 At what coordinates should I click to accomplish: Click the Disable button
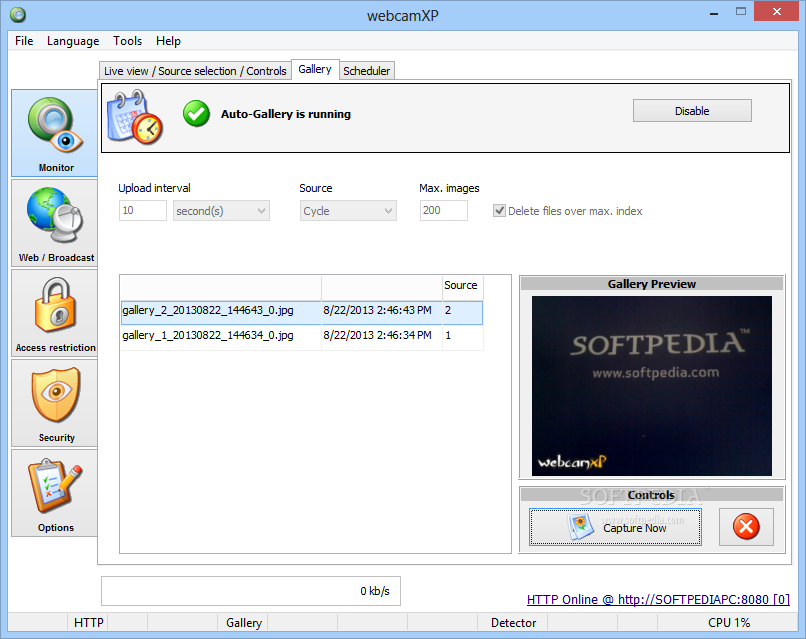[x=692, y=111]
